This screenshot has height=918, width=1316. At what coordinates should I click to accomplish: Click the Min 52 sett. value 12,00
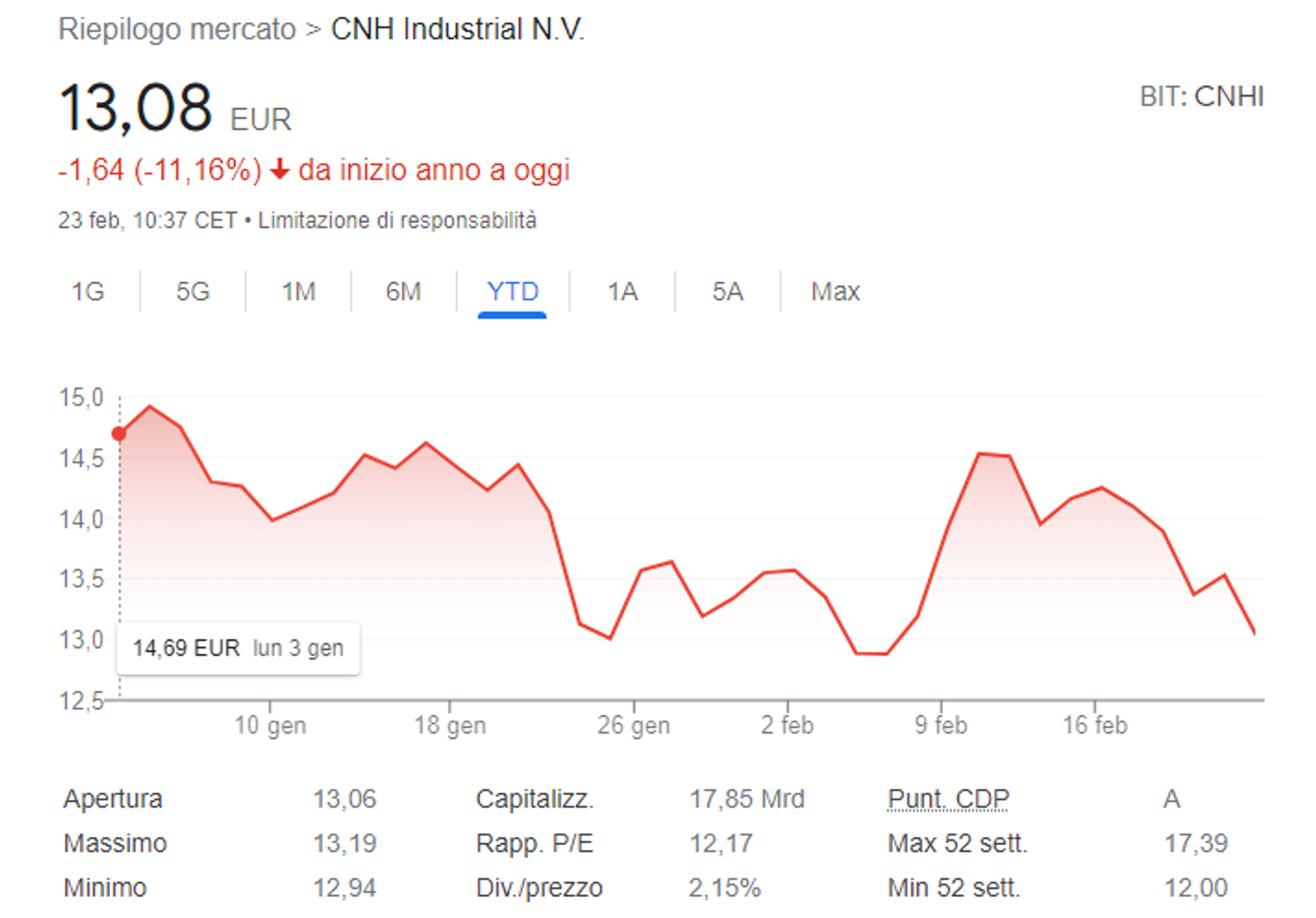pyautogui.click(x=1196, y=888)
